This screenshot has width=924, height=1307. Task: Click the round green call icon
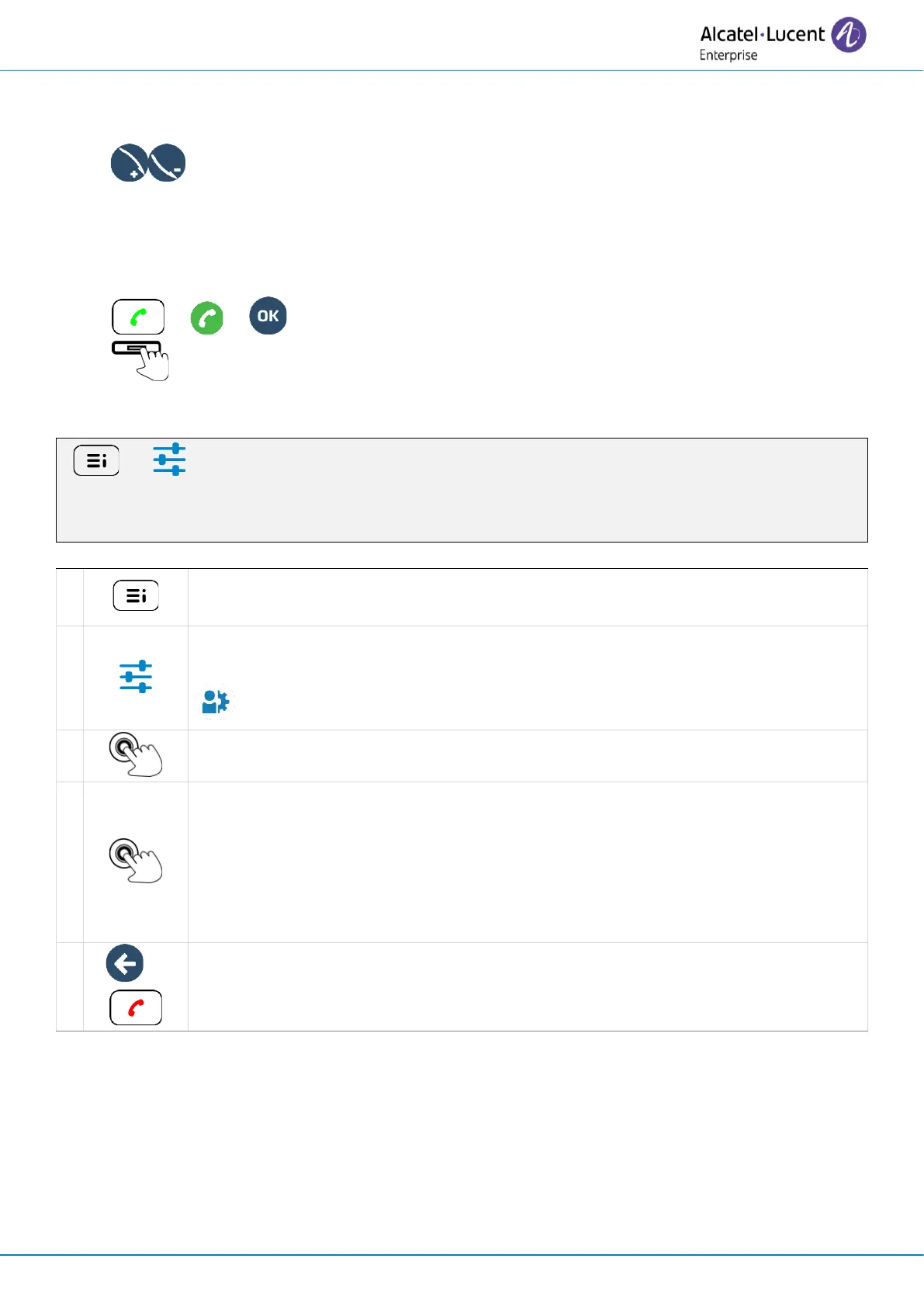pos(207,318)
